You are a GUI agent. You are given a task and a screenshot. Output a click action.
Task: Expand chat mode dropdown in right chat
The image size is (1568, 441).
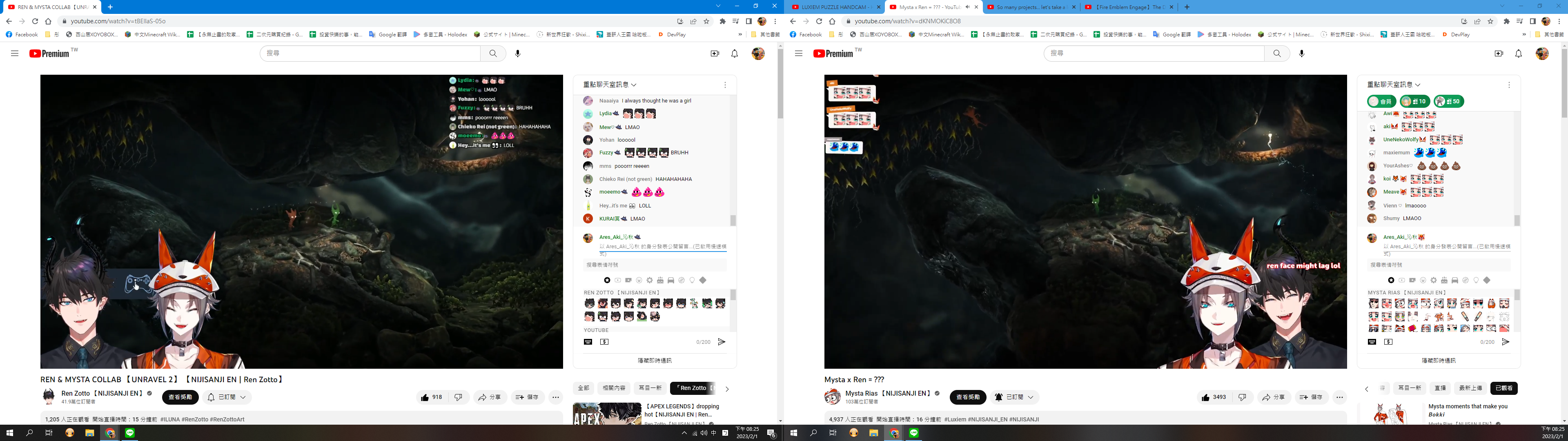pos(1394,85)
